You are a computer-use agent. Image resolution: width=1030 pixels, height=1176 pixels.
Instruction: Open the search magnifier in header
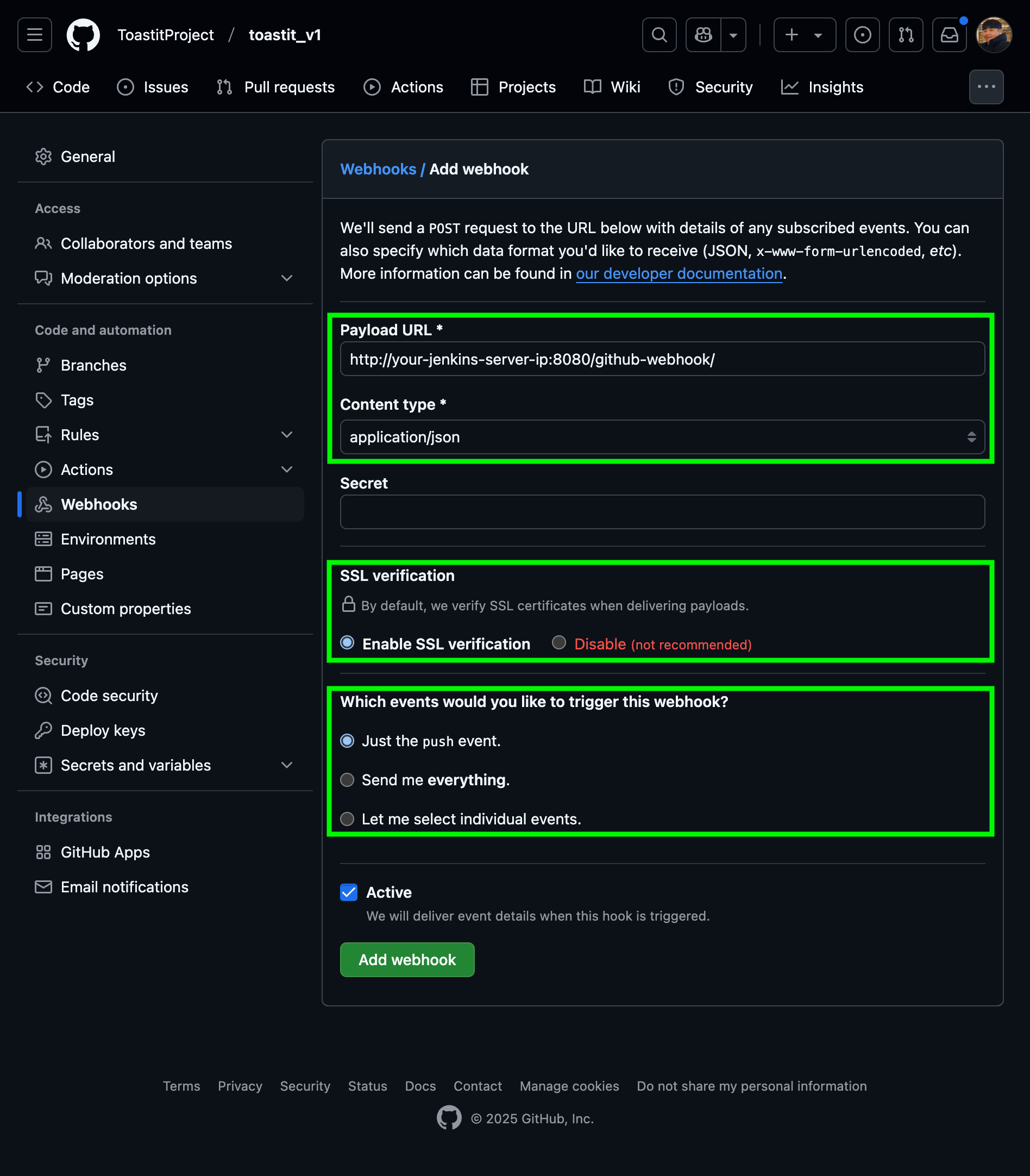click(660, 35)
